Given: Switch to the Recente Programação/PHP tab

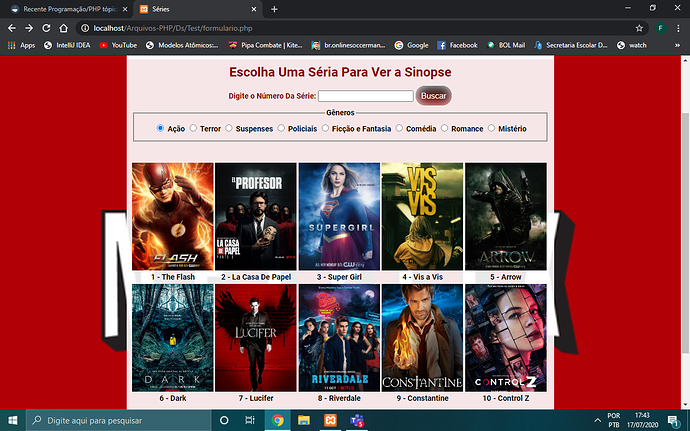Looking at the screenshot, I should (x=69, y=9).
